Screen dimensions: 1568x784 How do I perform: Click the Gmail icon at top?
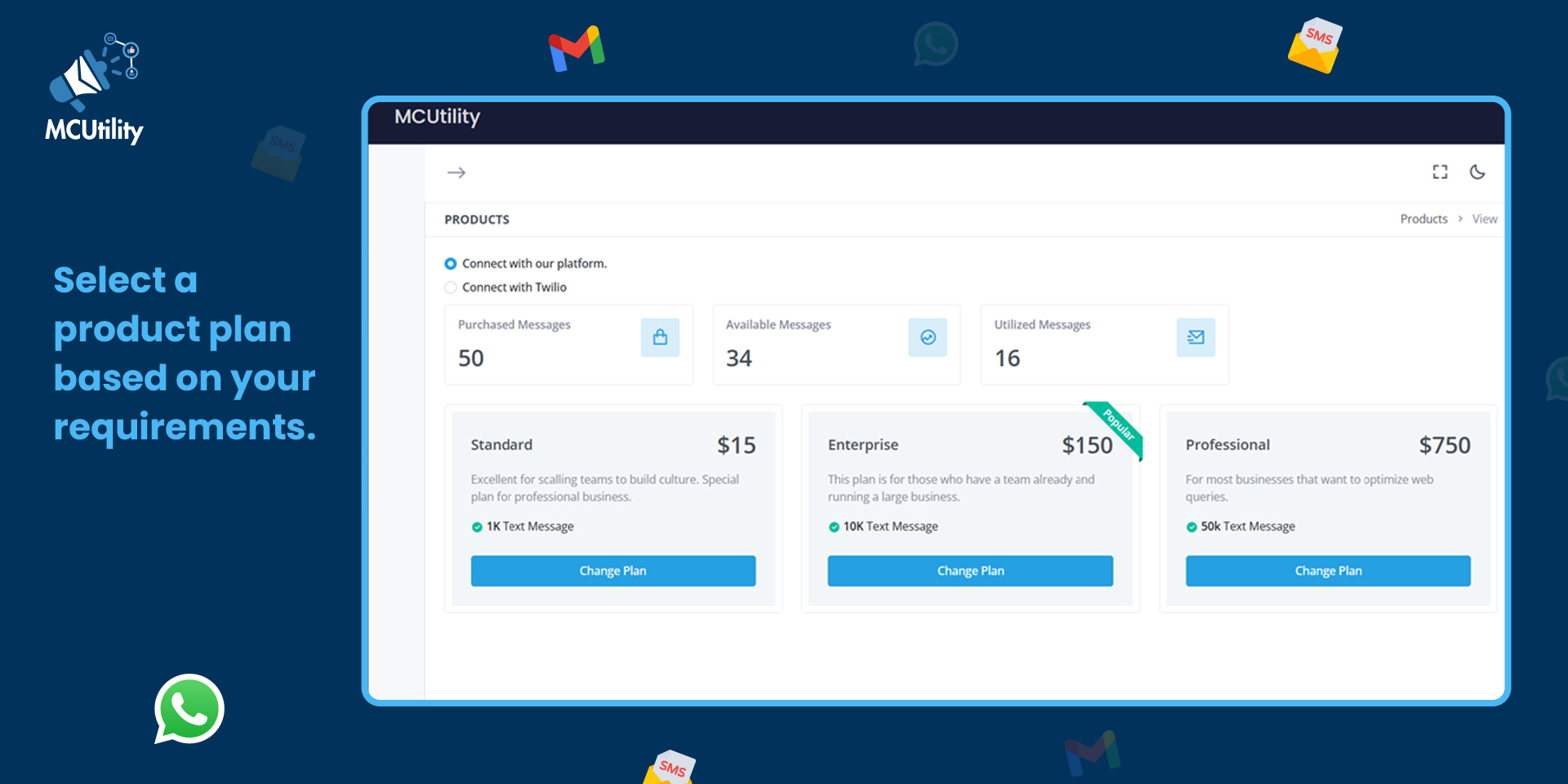point(577,48)
